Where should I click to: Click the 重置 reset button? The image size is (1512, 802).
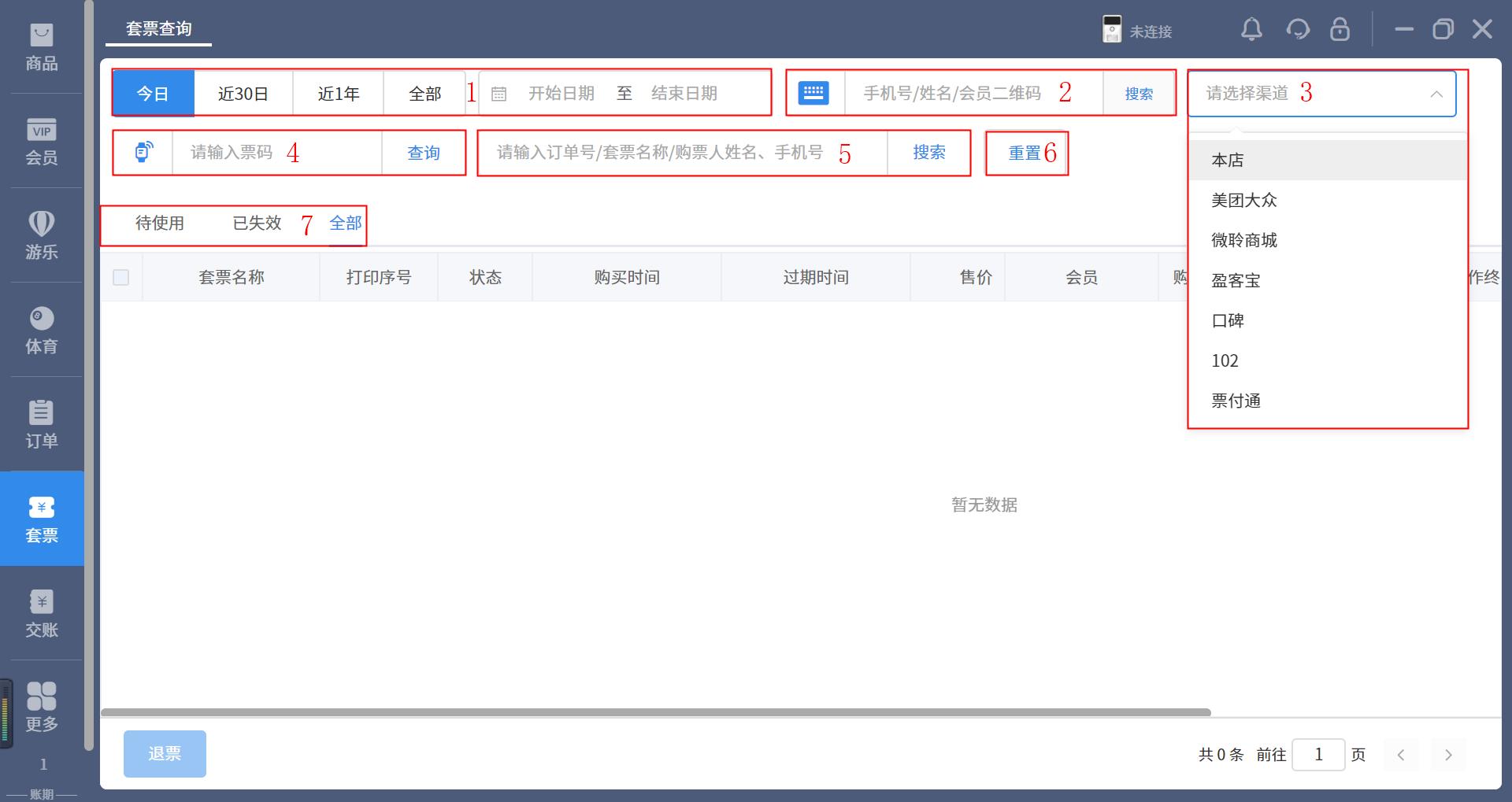(x=1025, y=153)
